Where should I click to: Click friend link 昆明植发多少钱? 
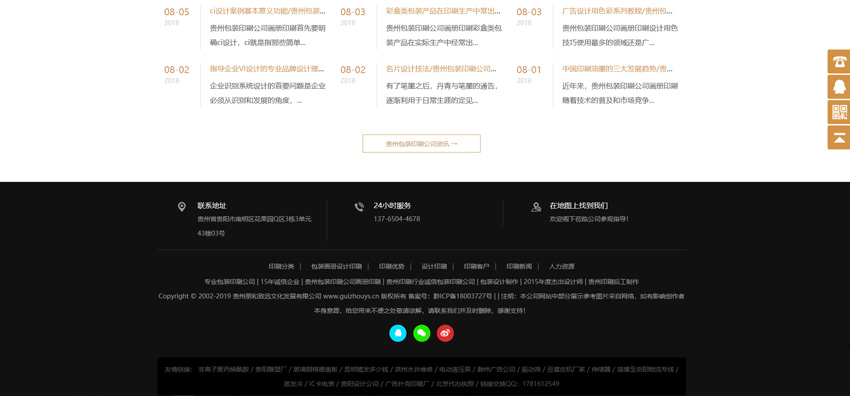click(x=366, y=369)
